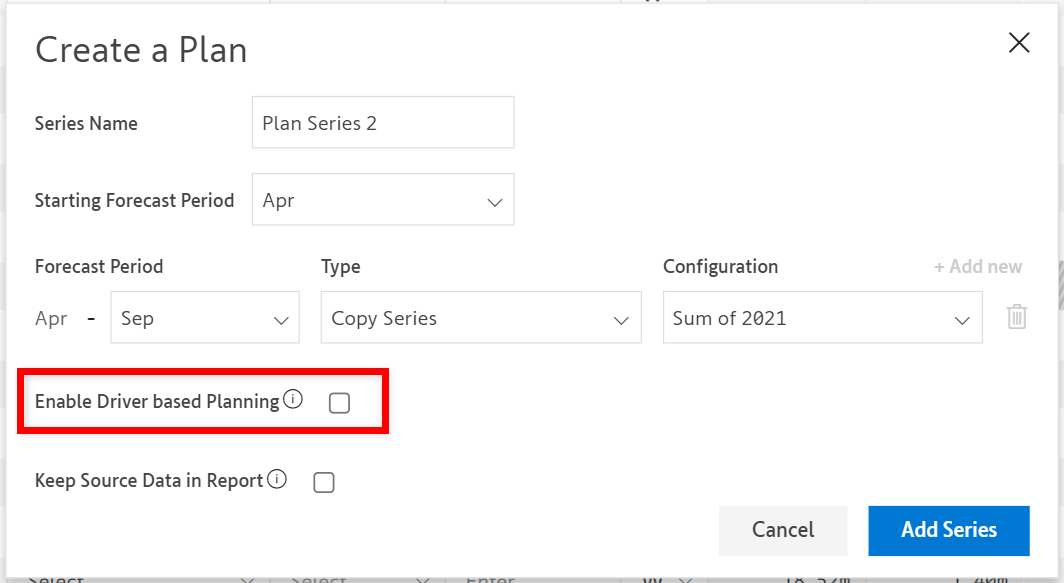The width and height of the screenshot is (1064, 583).
Task: Expand the Configuration dropdown showing Sum of 2021
Action: coord(822,318)
